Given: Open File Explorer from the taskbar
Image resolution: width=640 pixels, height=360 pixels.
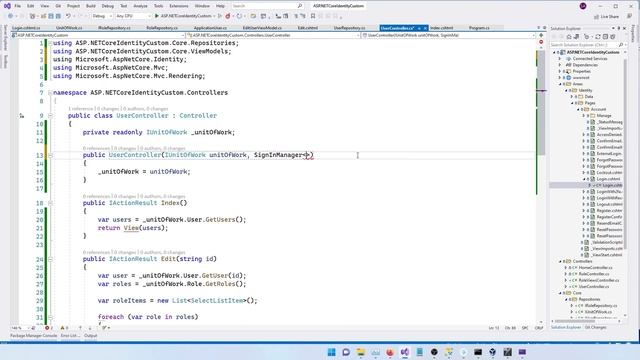Looking at the screenshot, I should click(x=360, y=352).
